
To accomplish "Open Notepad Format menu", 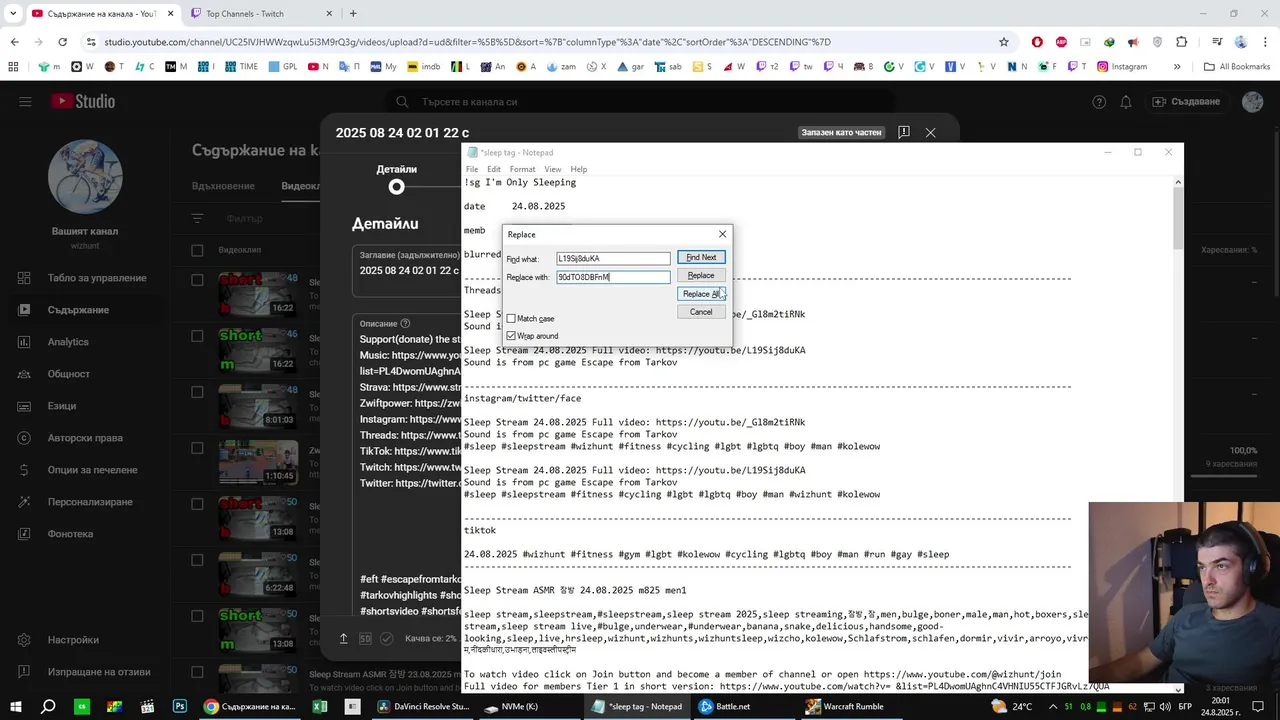I will point(522,169).
